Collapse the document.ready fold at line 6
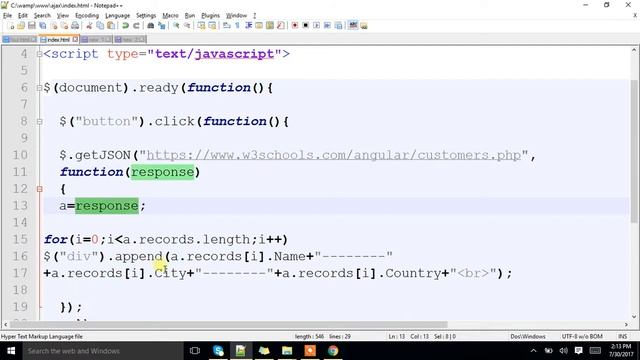Viewport: 640px width, 360px height. click(x=40, y=88)
